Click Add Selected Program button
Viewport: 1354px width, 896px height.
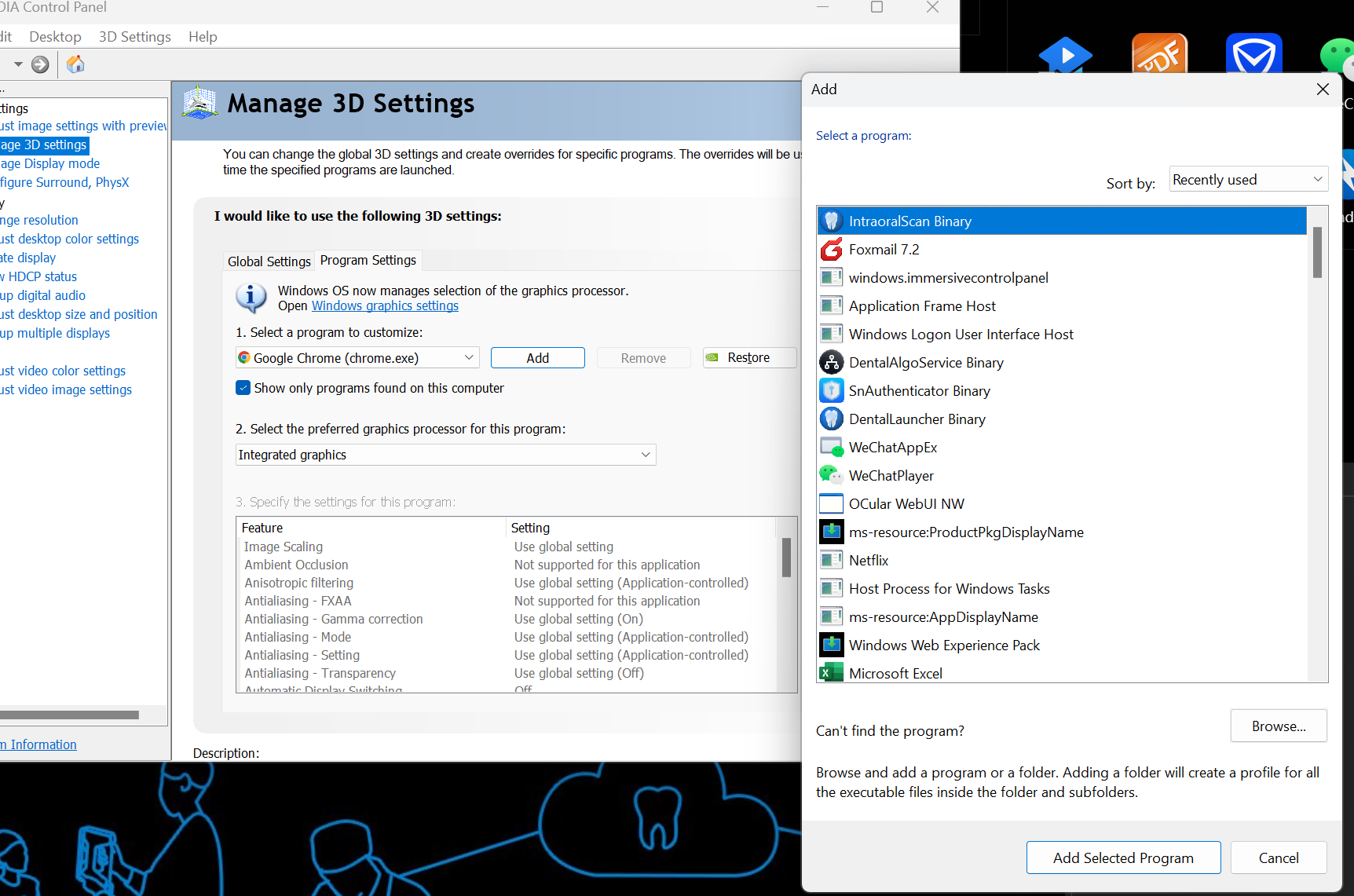(1123, 858)
